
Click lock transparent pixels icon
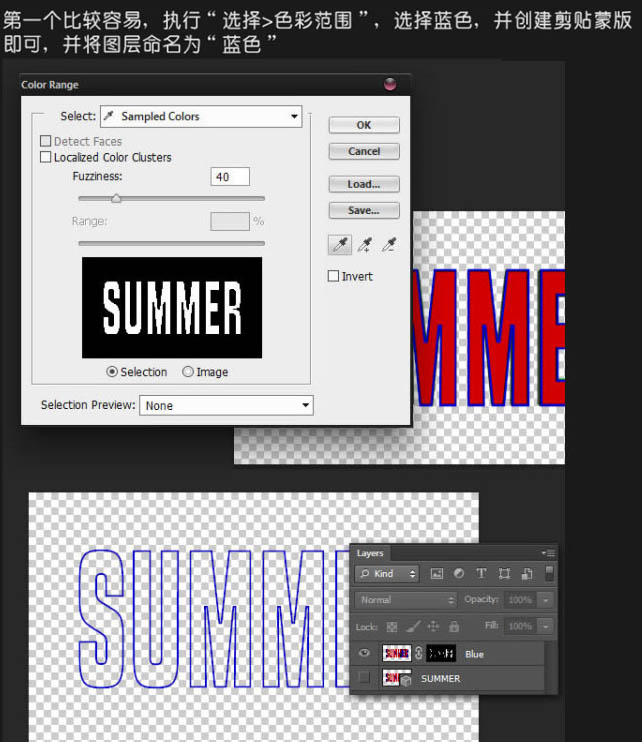coord(392,627)
